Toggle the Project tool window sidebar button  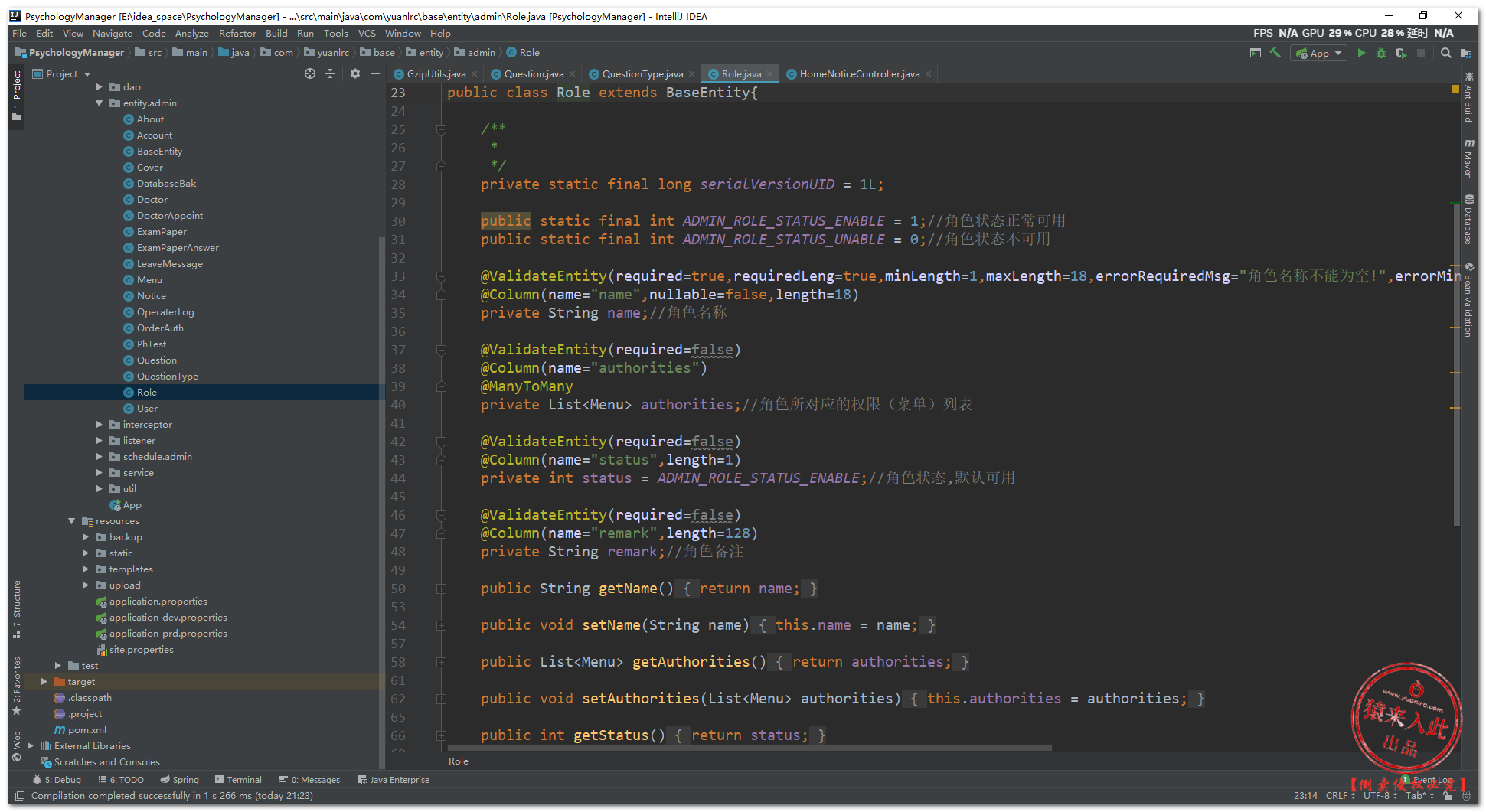click(x=16, y=96)
